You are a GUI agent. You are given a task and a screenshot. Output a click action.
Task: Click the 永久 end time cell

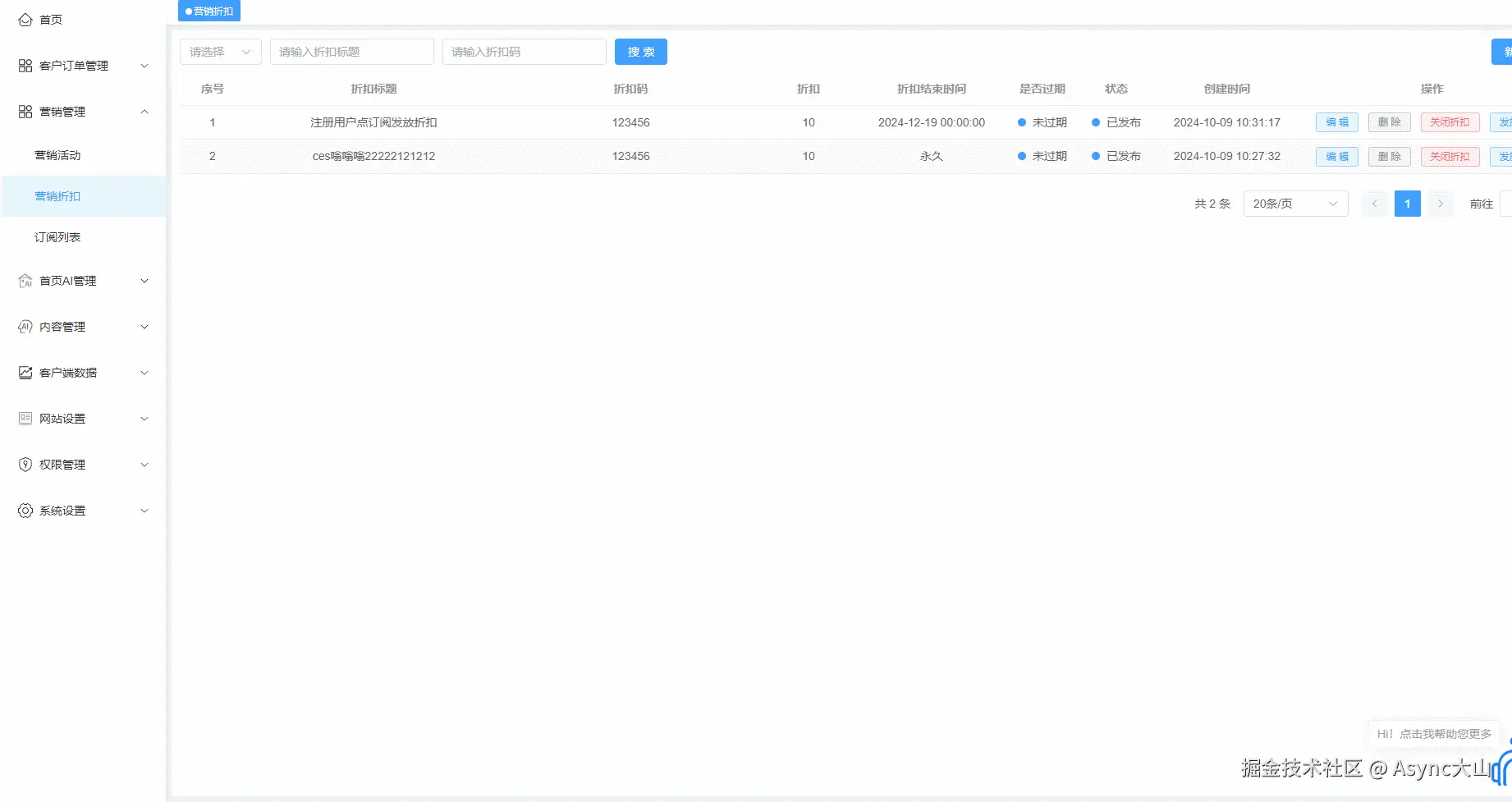tap(932, 156)
